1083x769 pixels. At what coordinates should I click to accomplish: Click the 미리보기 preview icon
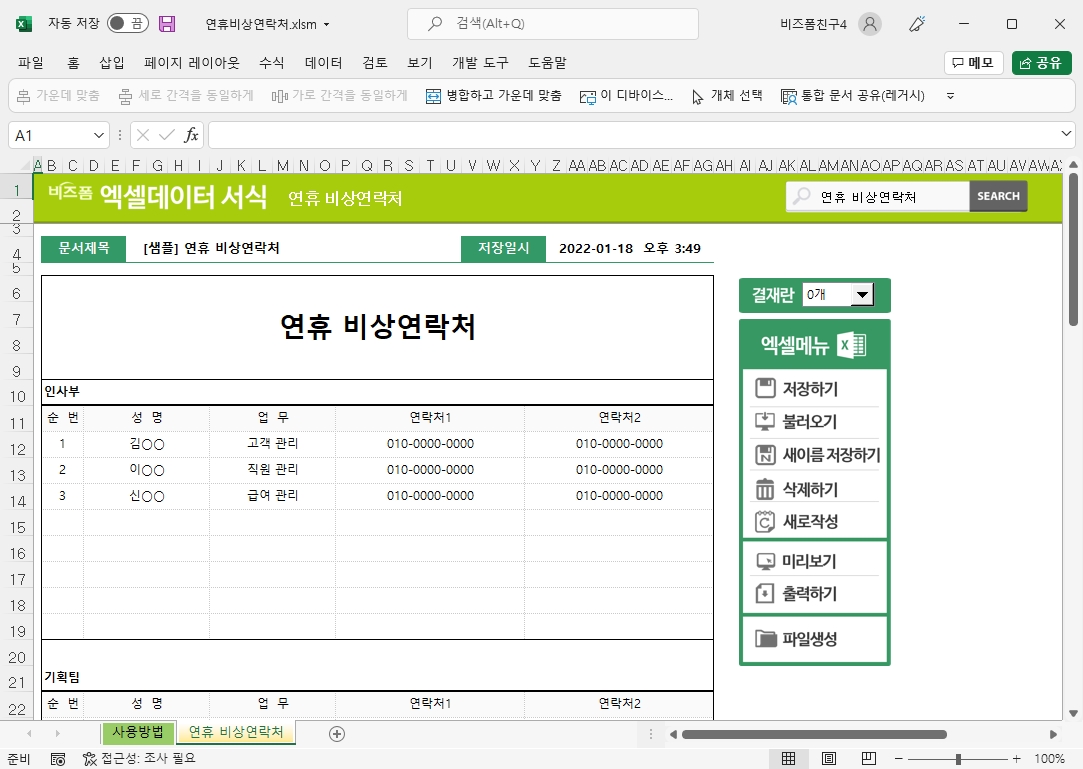[766, 561]
